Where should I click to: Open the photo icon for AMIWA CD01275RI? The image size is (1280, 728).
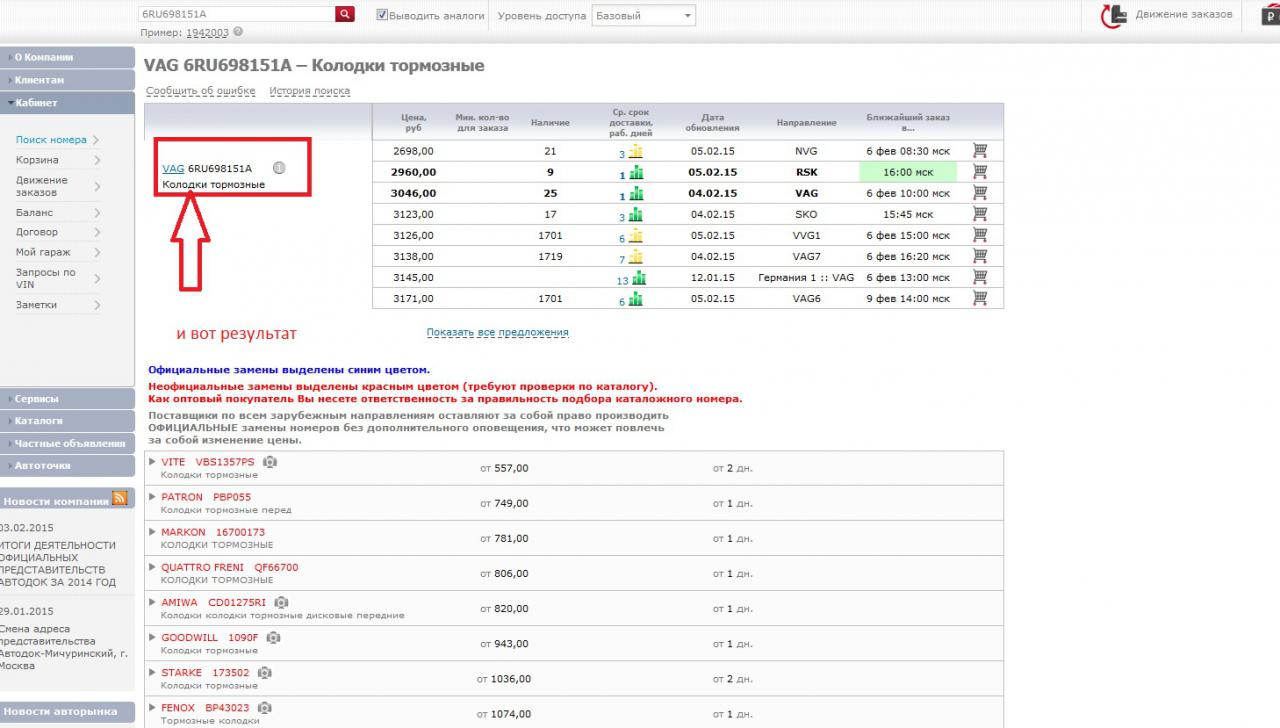pos(282,603)
